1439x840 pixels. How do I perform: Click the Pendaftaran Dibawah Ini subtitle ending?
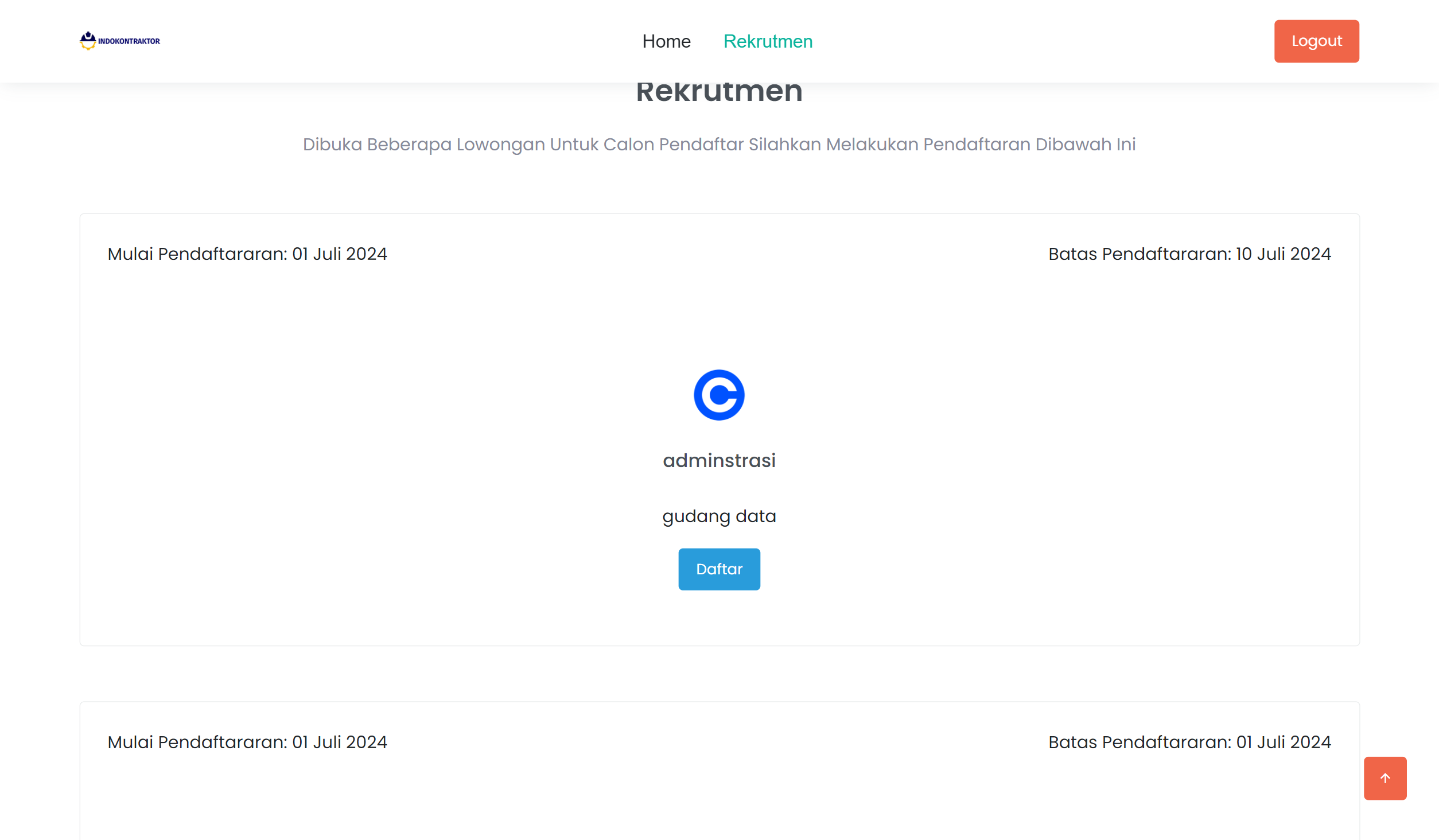pos(1029,144)
